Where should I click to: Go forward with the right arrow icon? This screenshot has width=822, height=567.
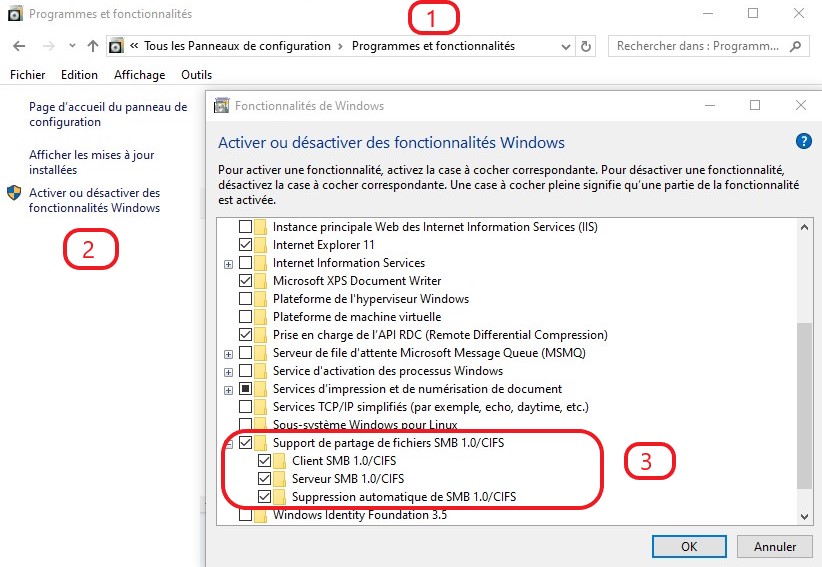click(x=48, y=46)
